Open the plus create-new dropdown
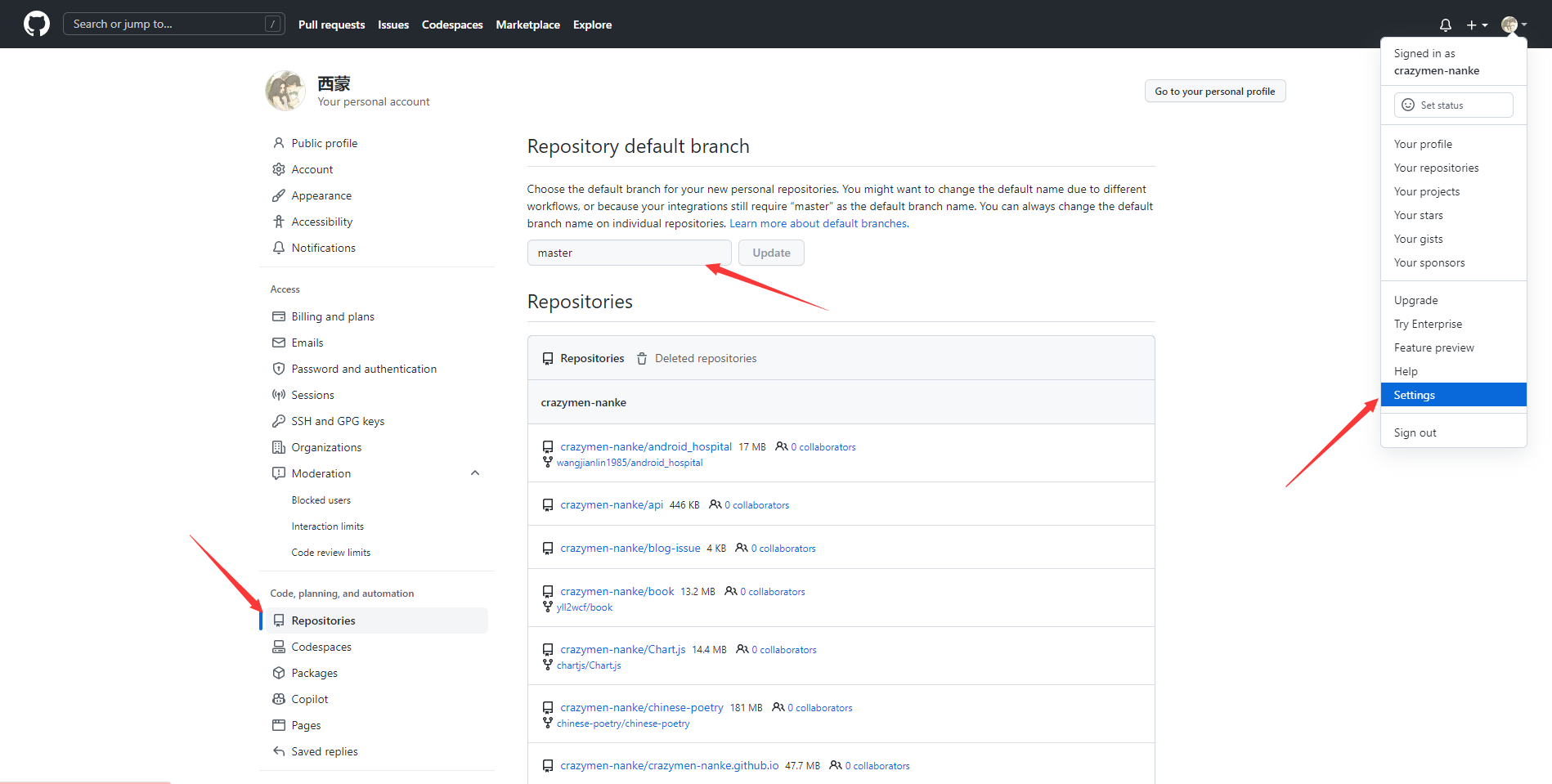1552x784 pixels. point(1477,25)
